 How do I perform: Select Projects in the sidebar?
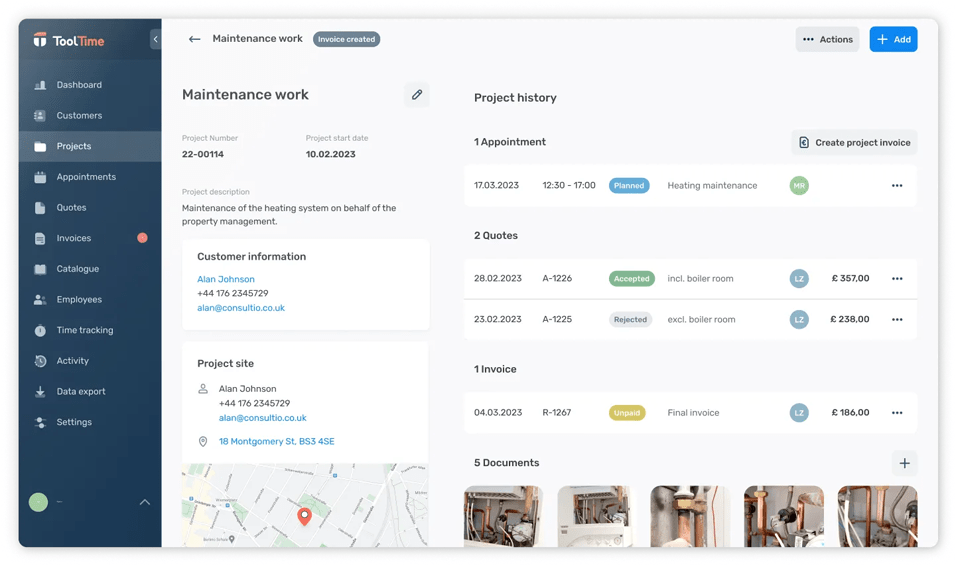tap(90, 146)
